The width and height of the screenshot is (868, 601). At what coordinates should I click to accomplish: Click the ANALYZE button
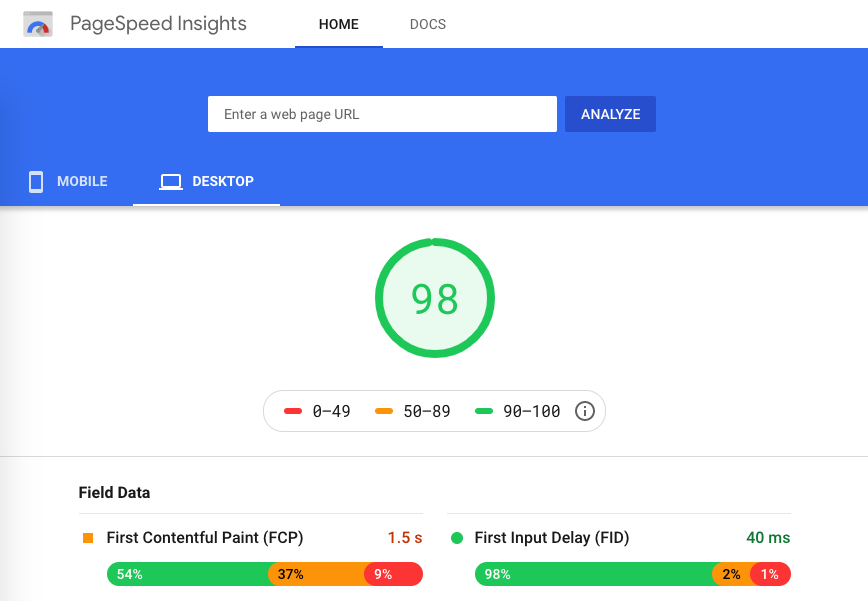point(610,114)
